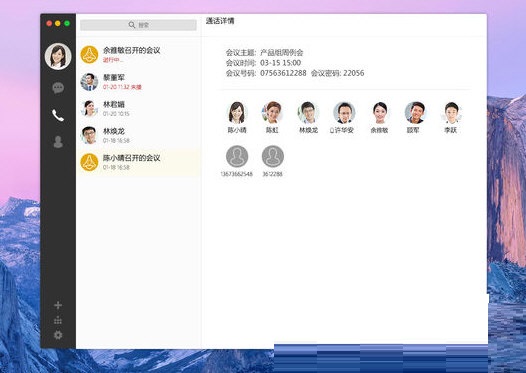Image resolution: width=526 pixels, height=373 pixels.
Task: Click participant 陈虹's avatar
Action: 272,113
